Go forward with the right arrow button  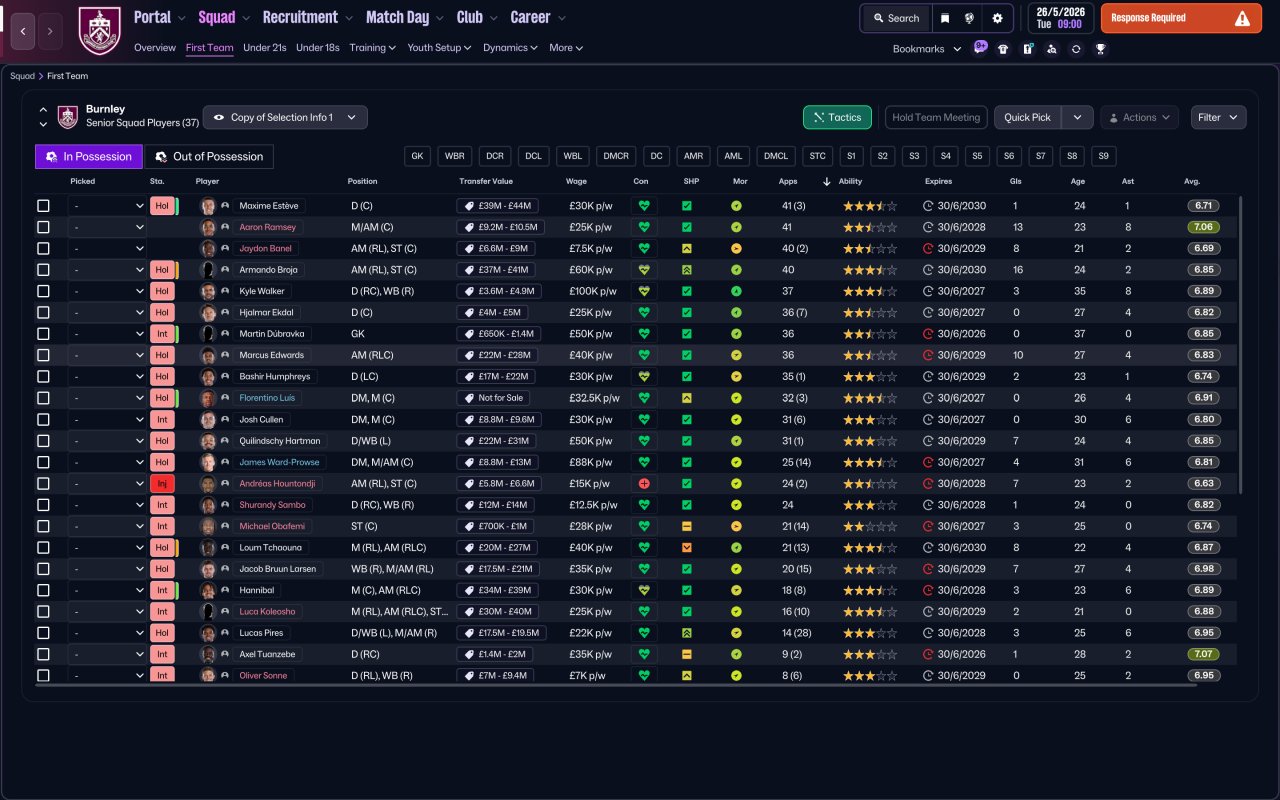(51, 31)
